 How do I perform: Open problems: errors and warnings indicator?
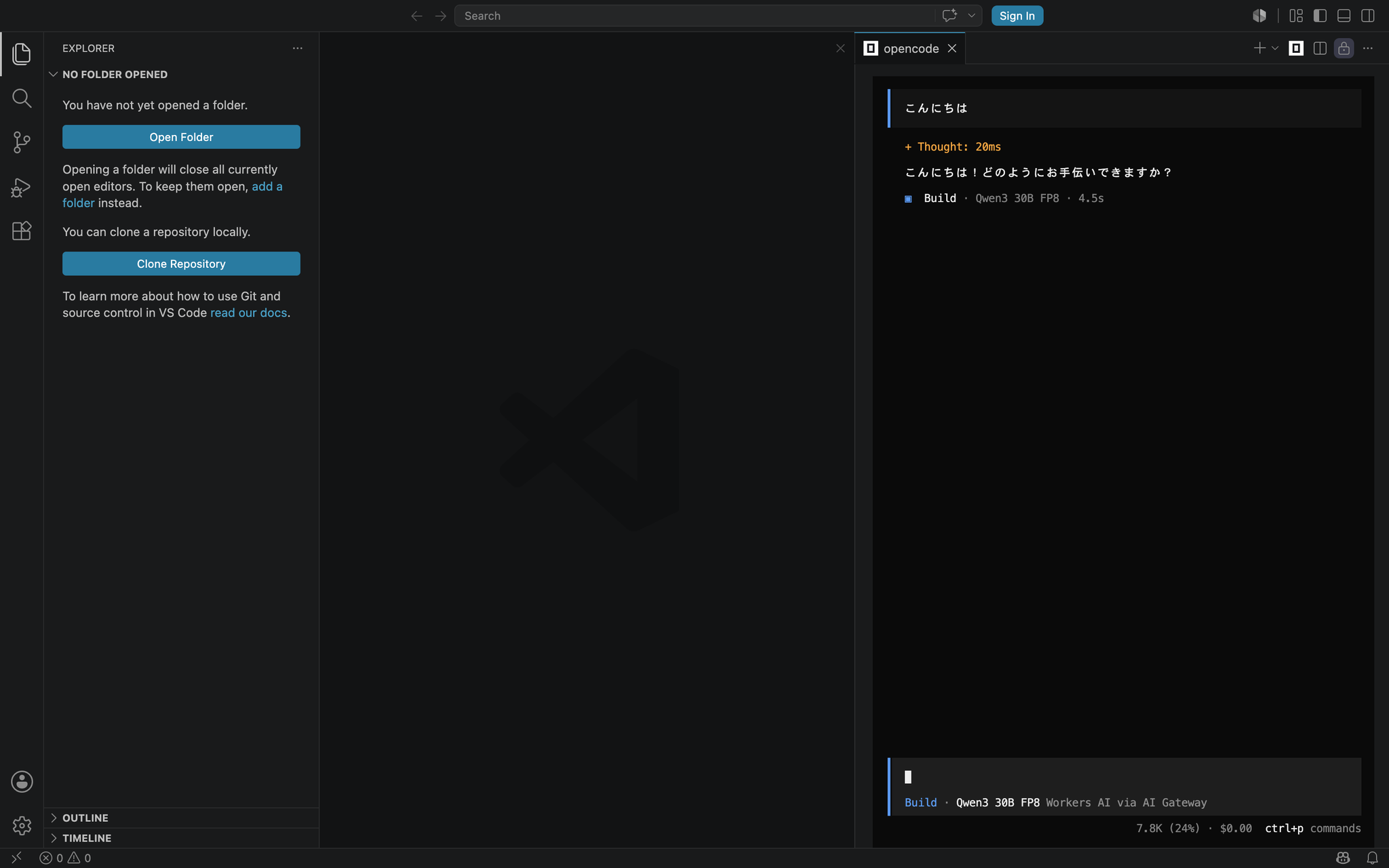(x=65, y=858)
